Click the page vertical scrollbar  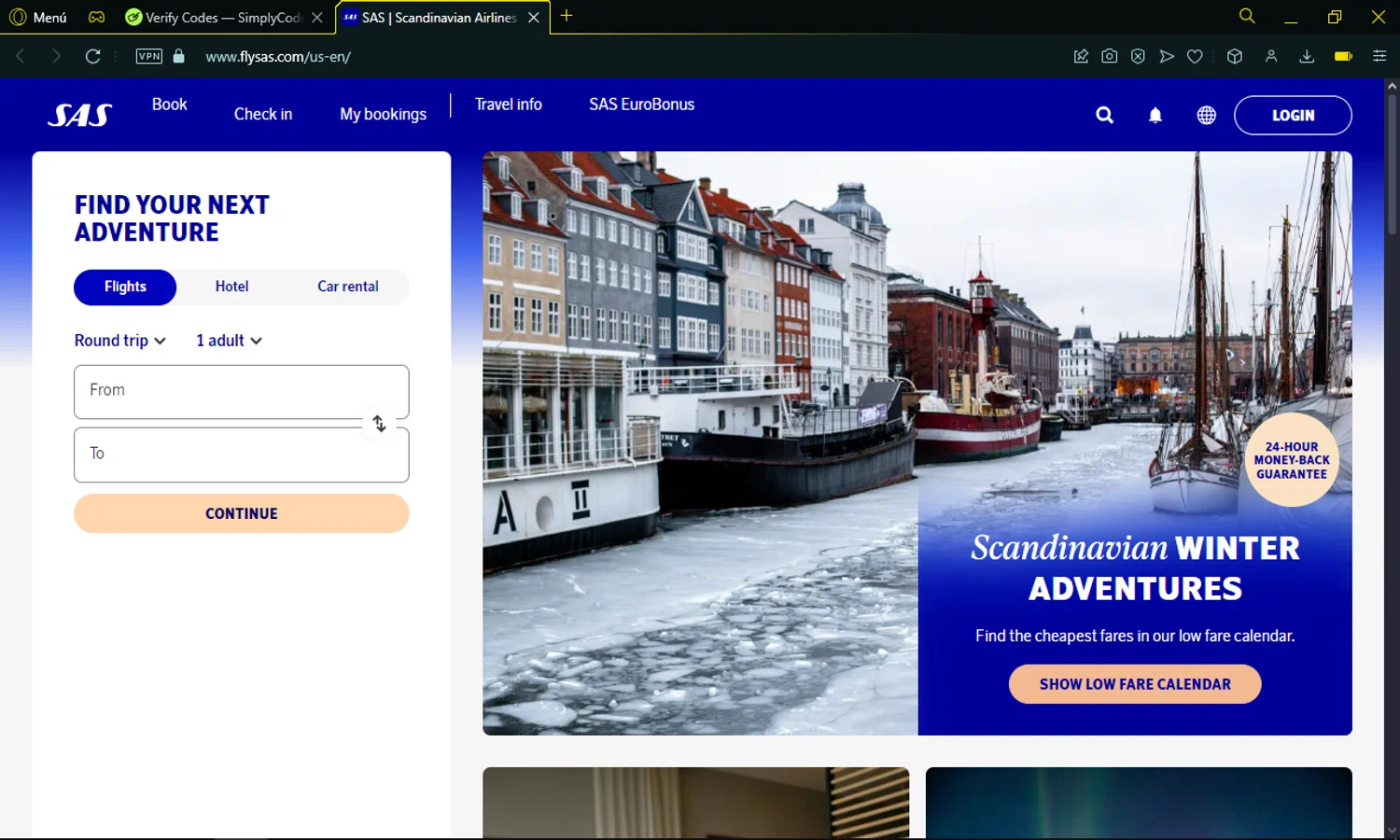[x=1392, y=163]
